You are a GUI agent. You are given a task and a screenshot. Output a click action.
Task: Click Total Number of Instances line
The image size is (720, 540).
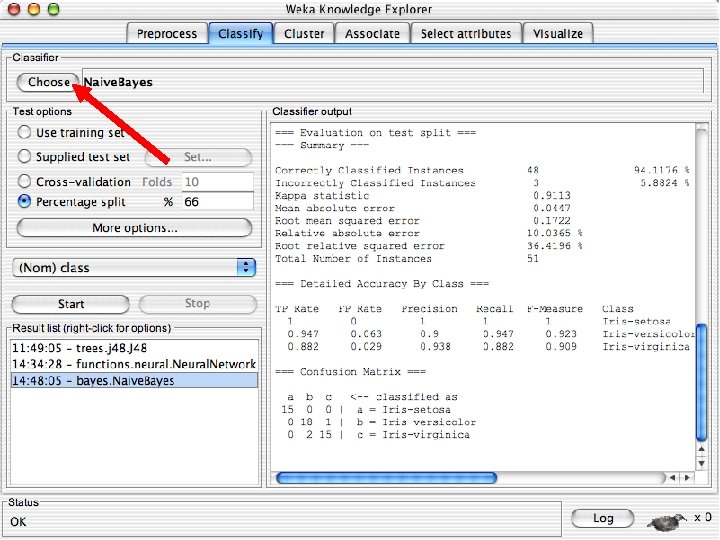(x=407, y=259)
